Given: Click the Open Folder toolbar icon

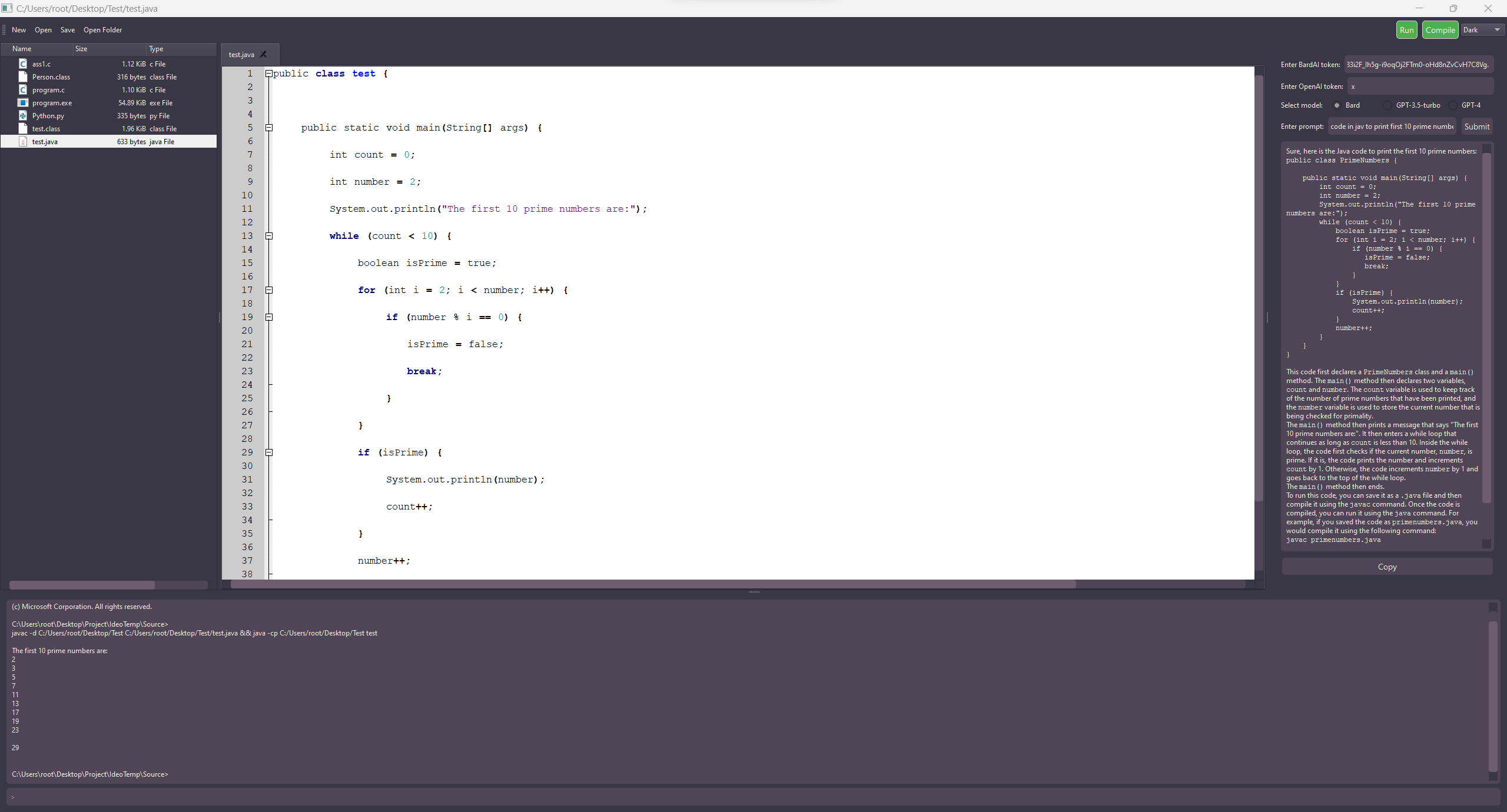Looking at the screenshot, I should coord(102,29).
